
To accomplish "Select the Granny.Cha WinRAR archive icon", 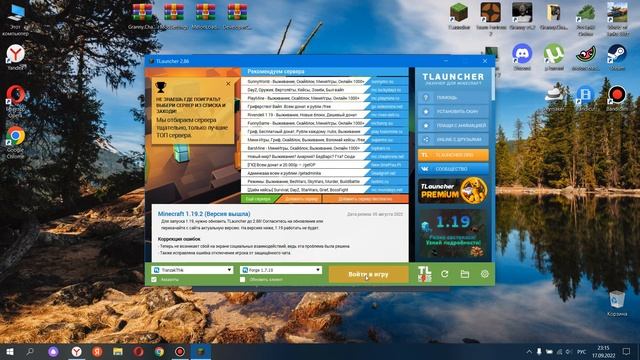I will pyautogui.click(x=142, y=16).
